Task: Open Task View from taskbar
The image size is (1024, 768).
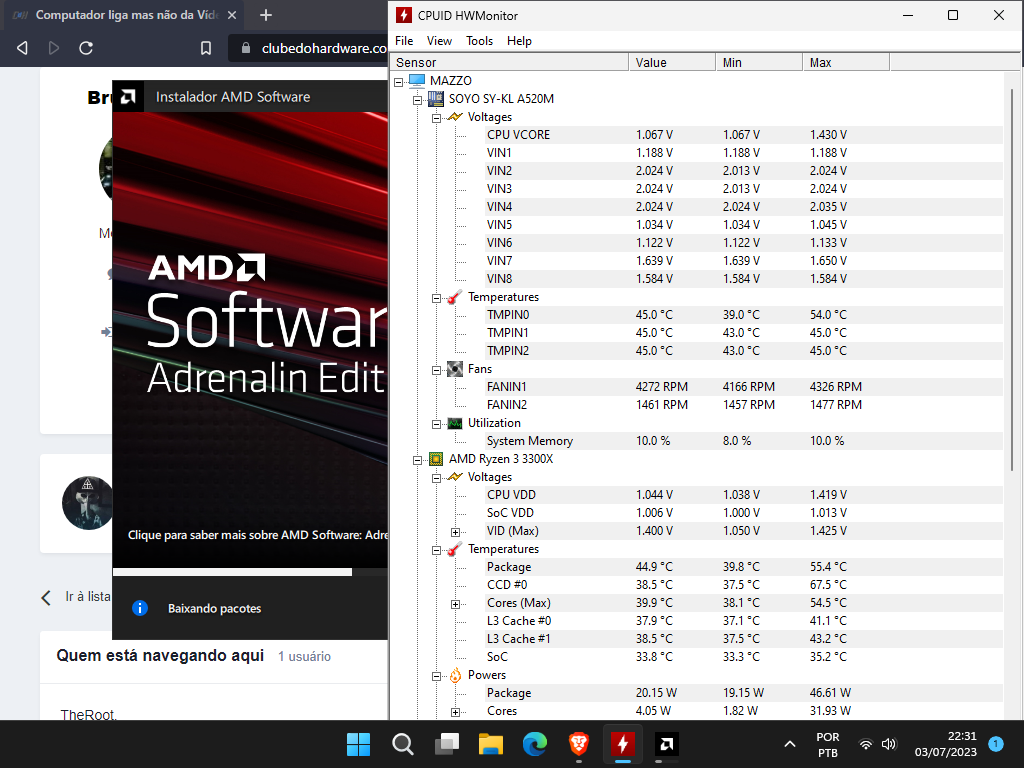Action: (x=447, y=744)
